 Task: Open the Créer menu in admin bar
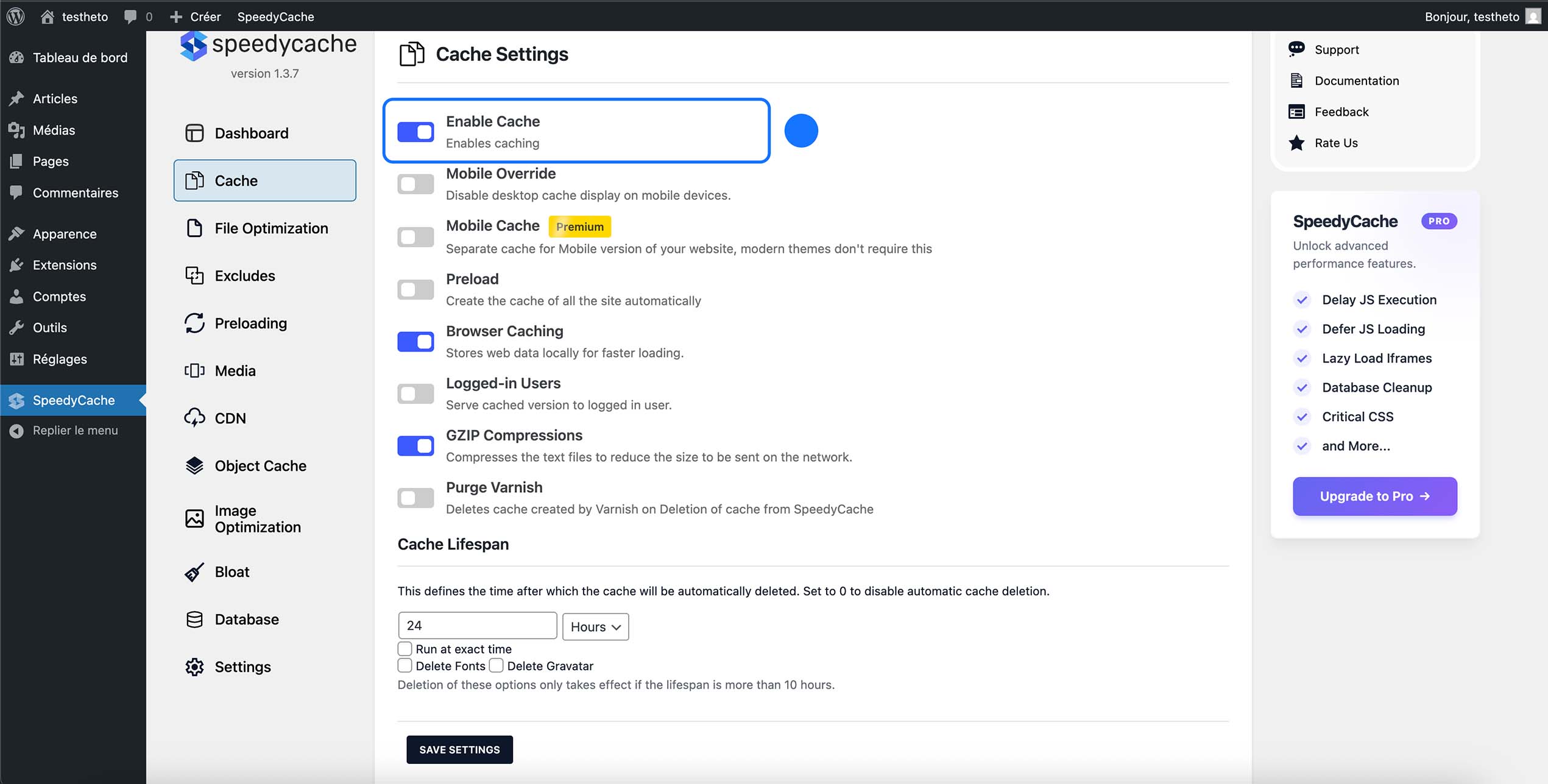pyautogui.click(x=196, y=16)
